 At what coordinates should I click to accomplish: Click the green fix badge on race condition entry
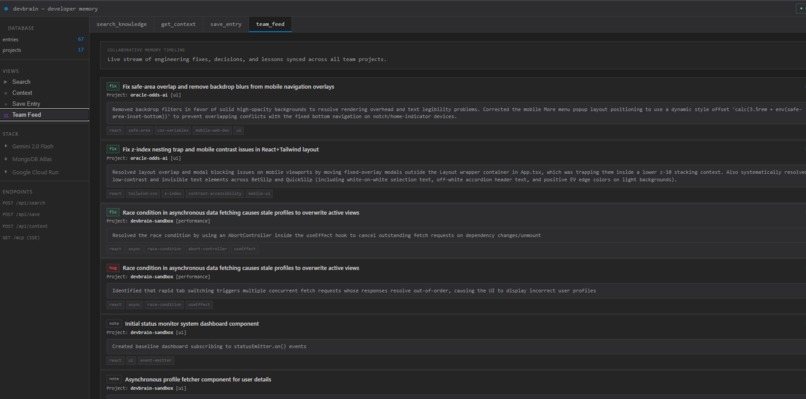click(113, 212)
